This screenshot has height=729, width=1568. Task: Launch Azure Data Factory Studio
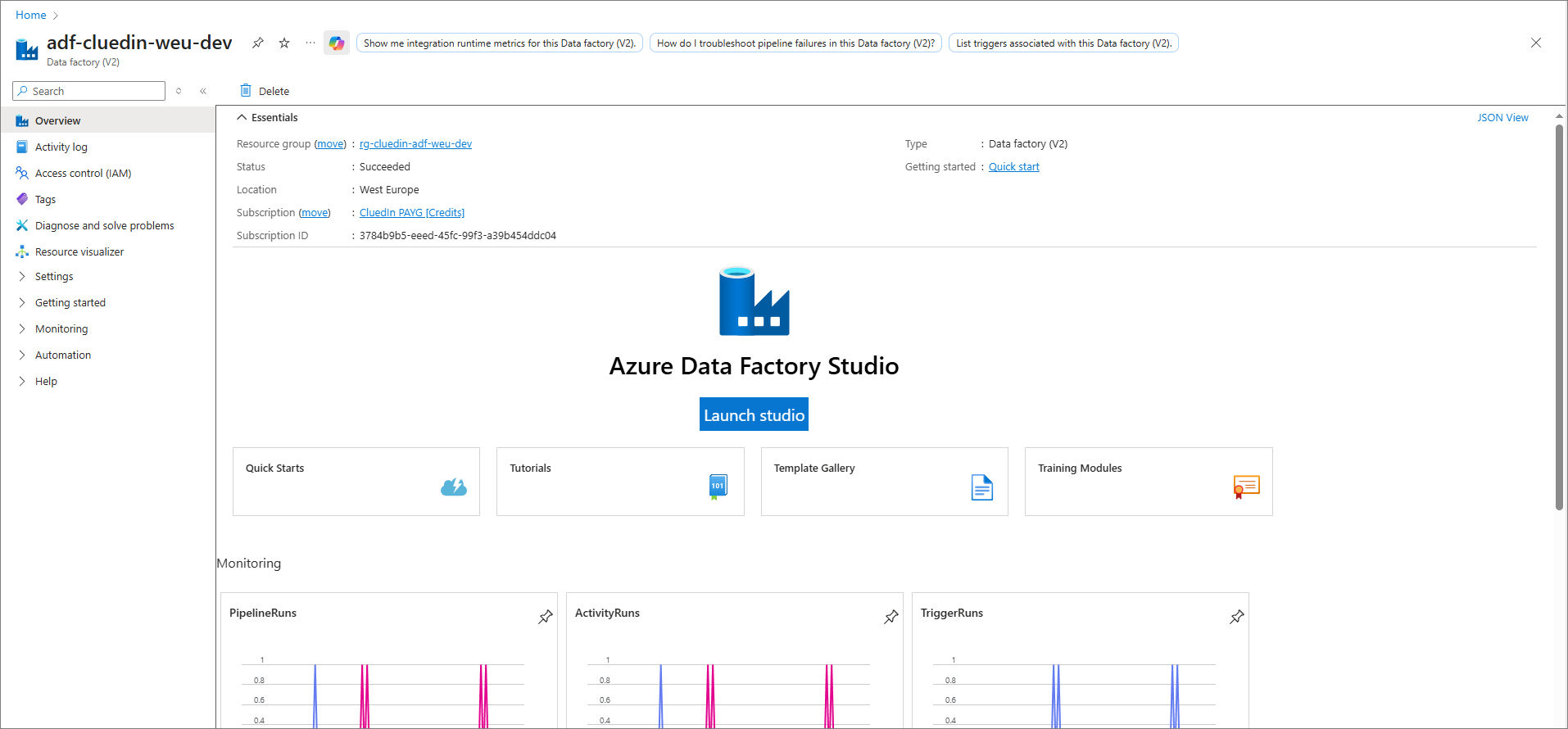754,414
